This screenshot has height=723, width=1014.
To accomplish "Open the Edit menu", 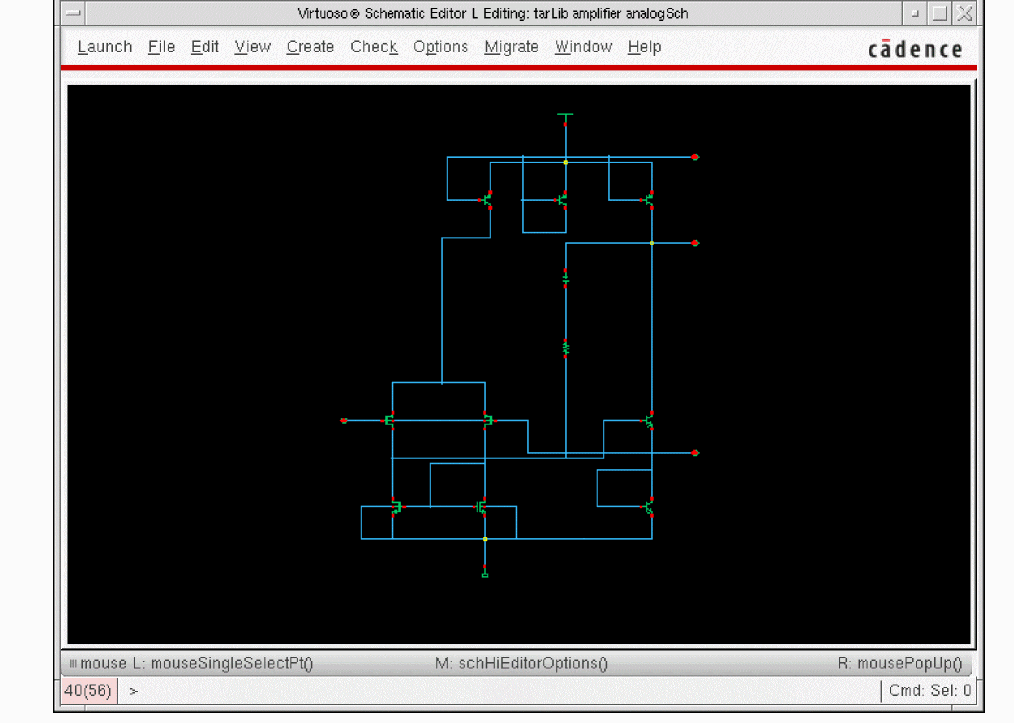I will coord(205,47).
